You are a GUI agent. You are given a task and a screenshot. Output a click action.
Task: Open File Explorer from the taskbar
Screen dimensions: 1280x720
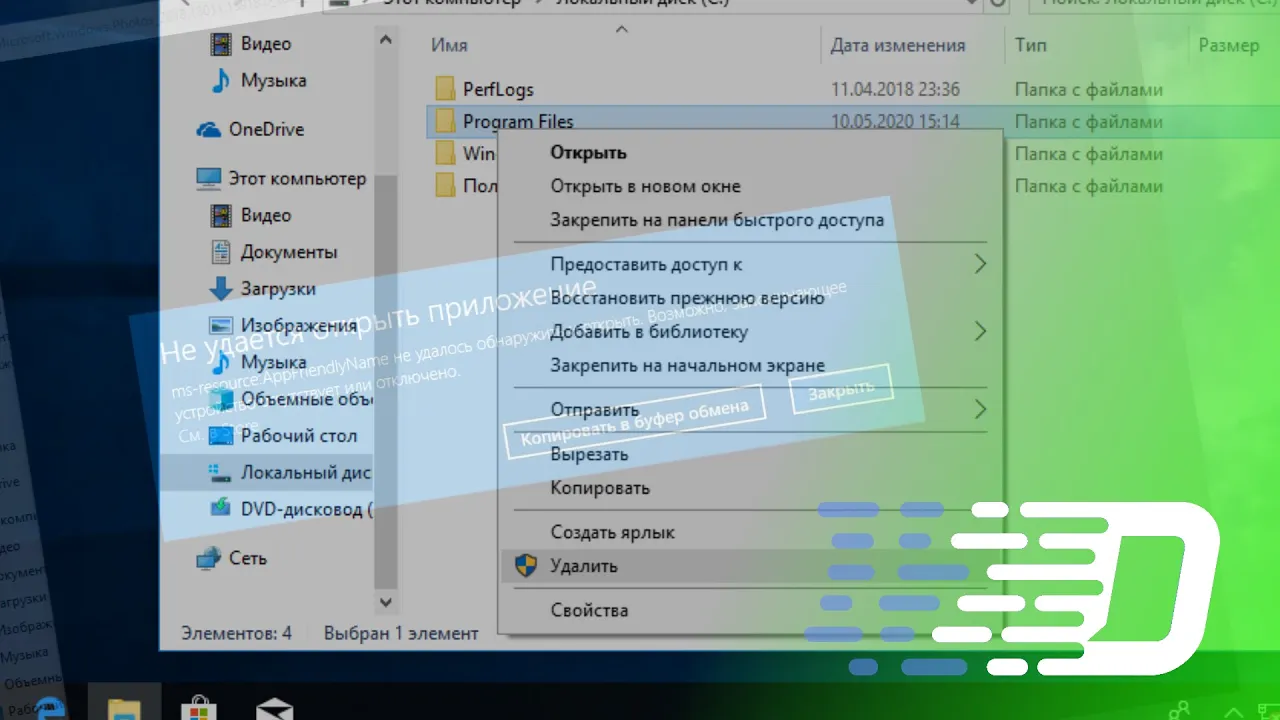point(124,708)
